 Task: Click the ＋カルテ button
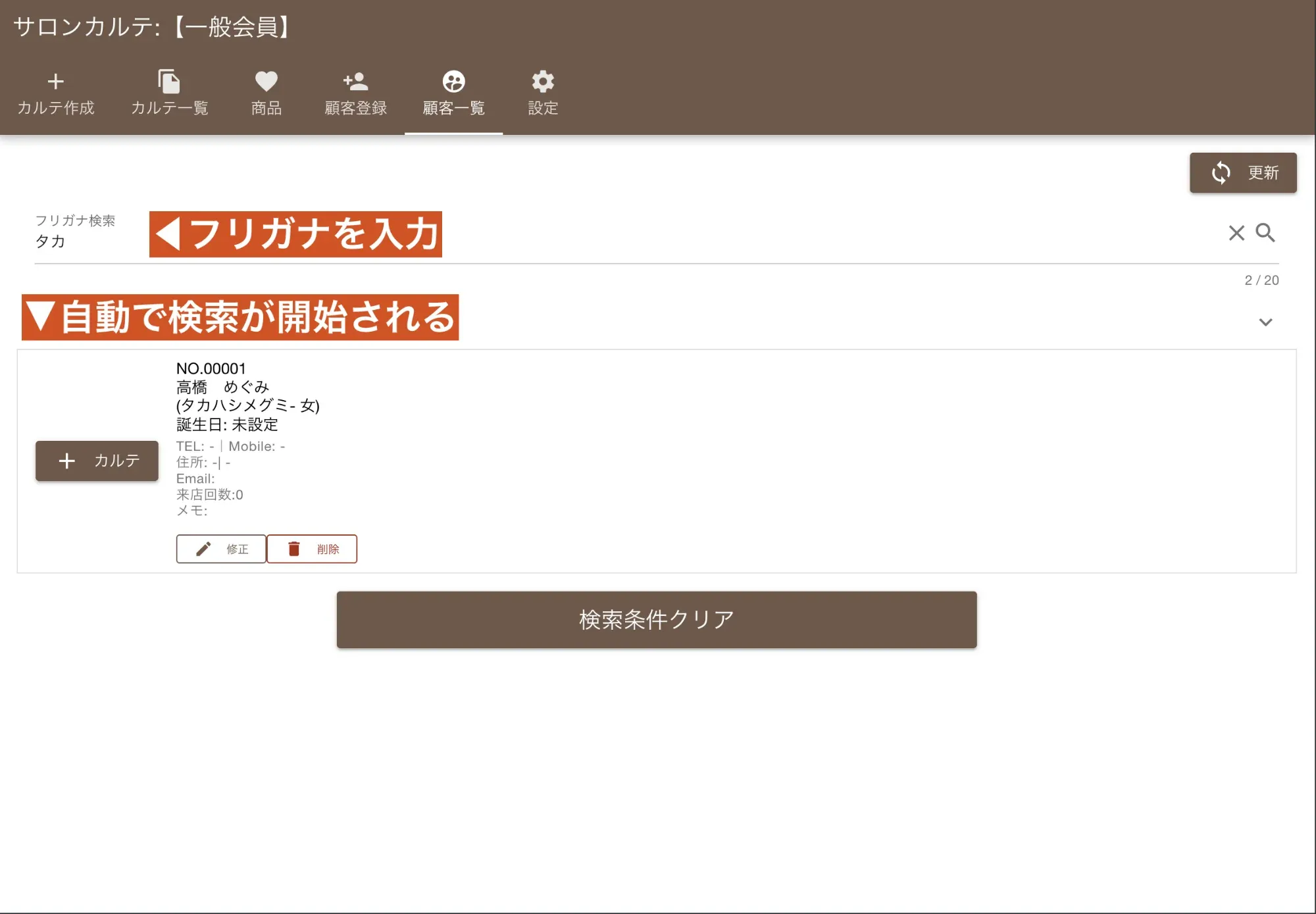tap(96, 461)
